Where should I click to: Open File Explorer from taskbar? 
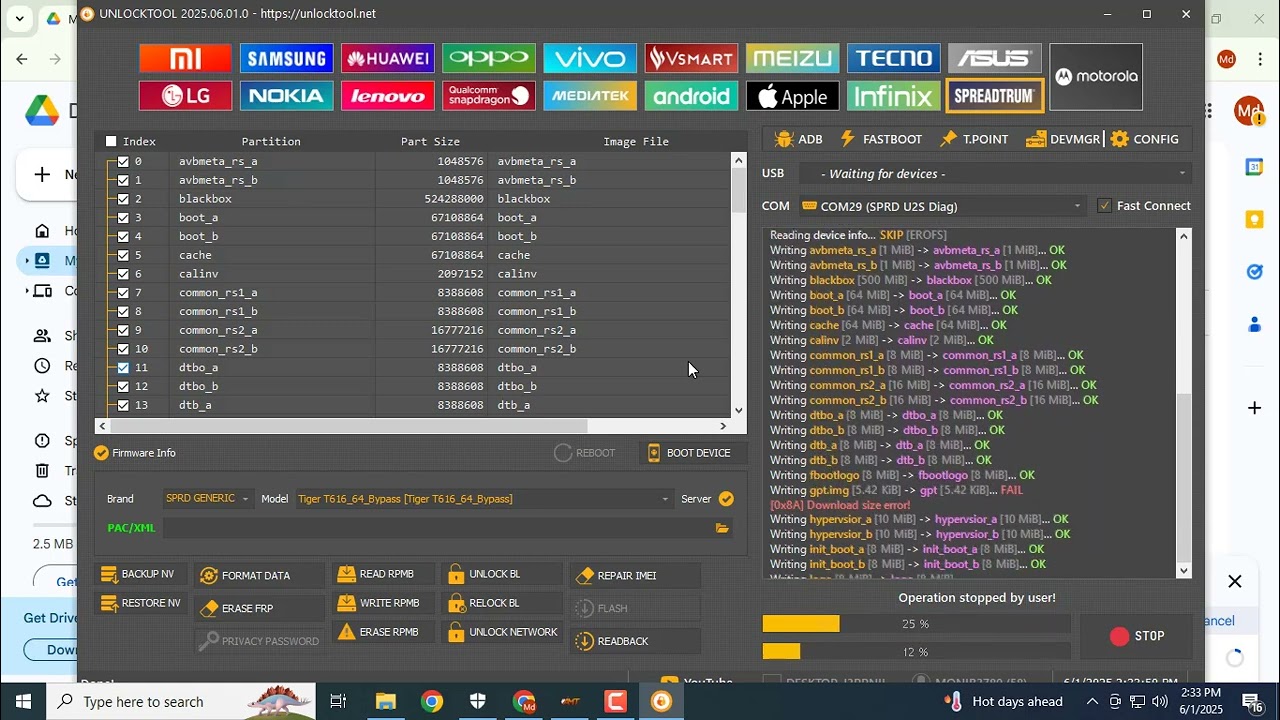pyautogui.click(x=385, y=702)
